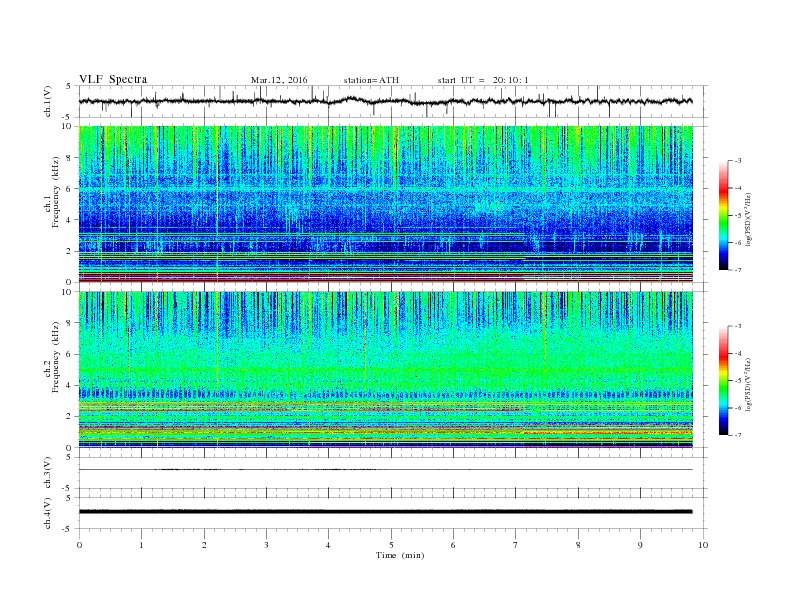This screenshot has width=792, height=612.
Task: Click the "-3" label on ch.1 colorbar
Action: pyautogui.click(x=737, y=161)
